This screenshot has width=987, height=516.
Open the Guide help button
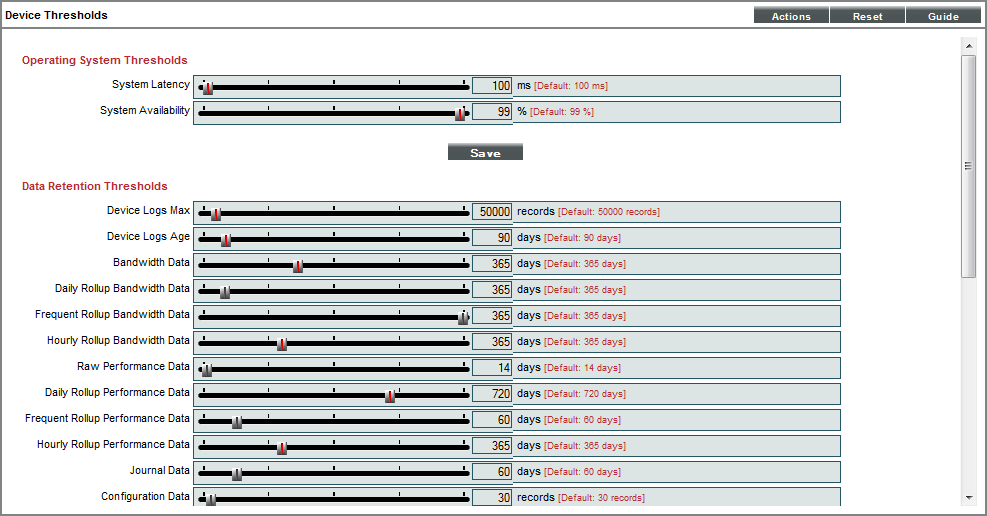[943, 16]
